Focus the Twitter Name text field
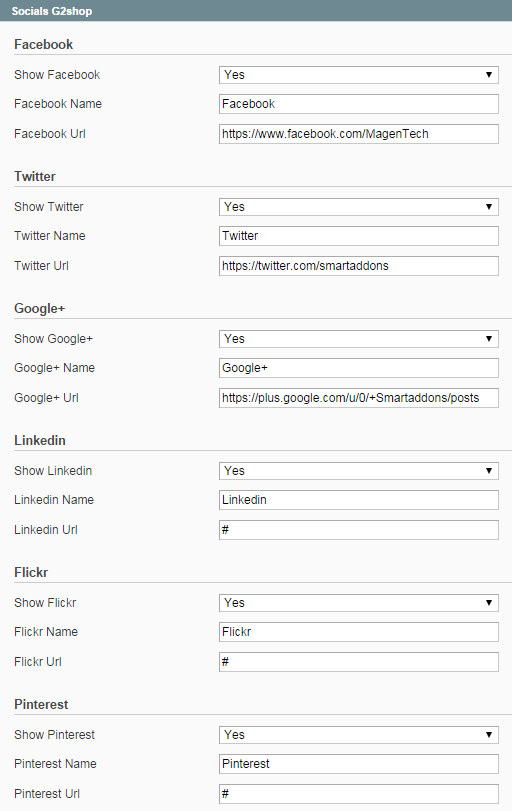The image size is (512, 811). point(358,236)
